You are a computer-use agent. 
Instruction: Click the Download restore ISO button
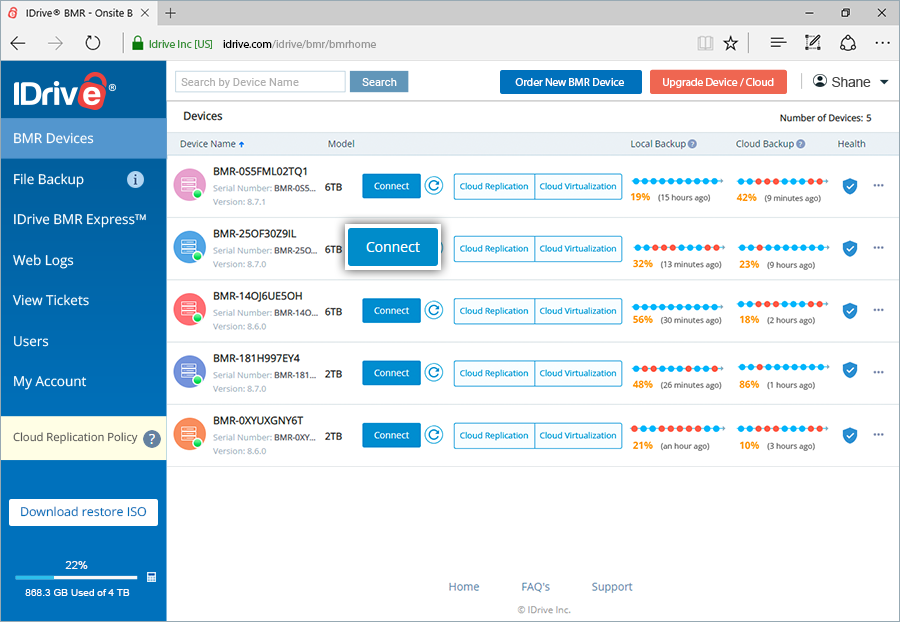click(x=83, y=512)
